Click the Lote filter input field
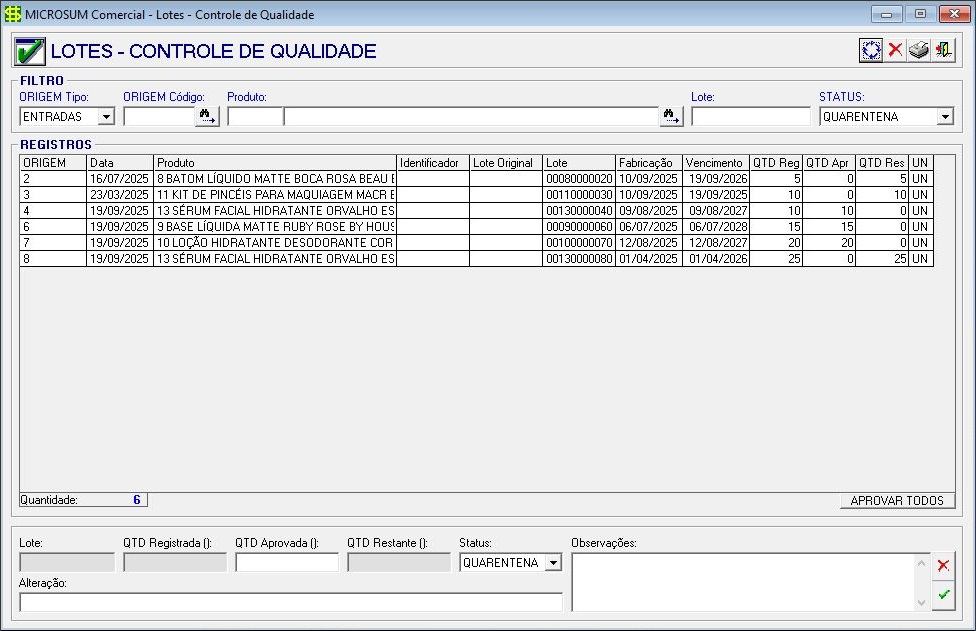 tap(750, 117)
